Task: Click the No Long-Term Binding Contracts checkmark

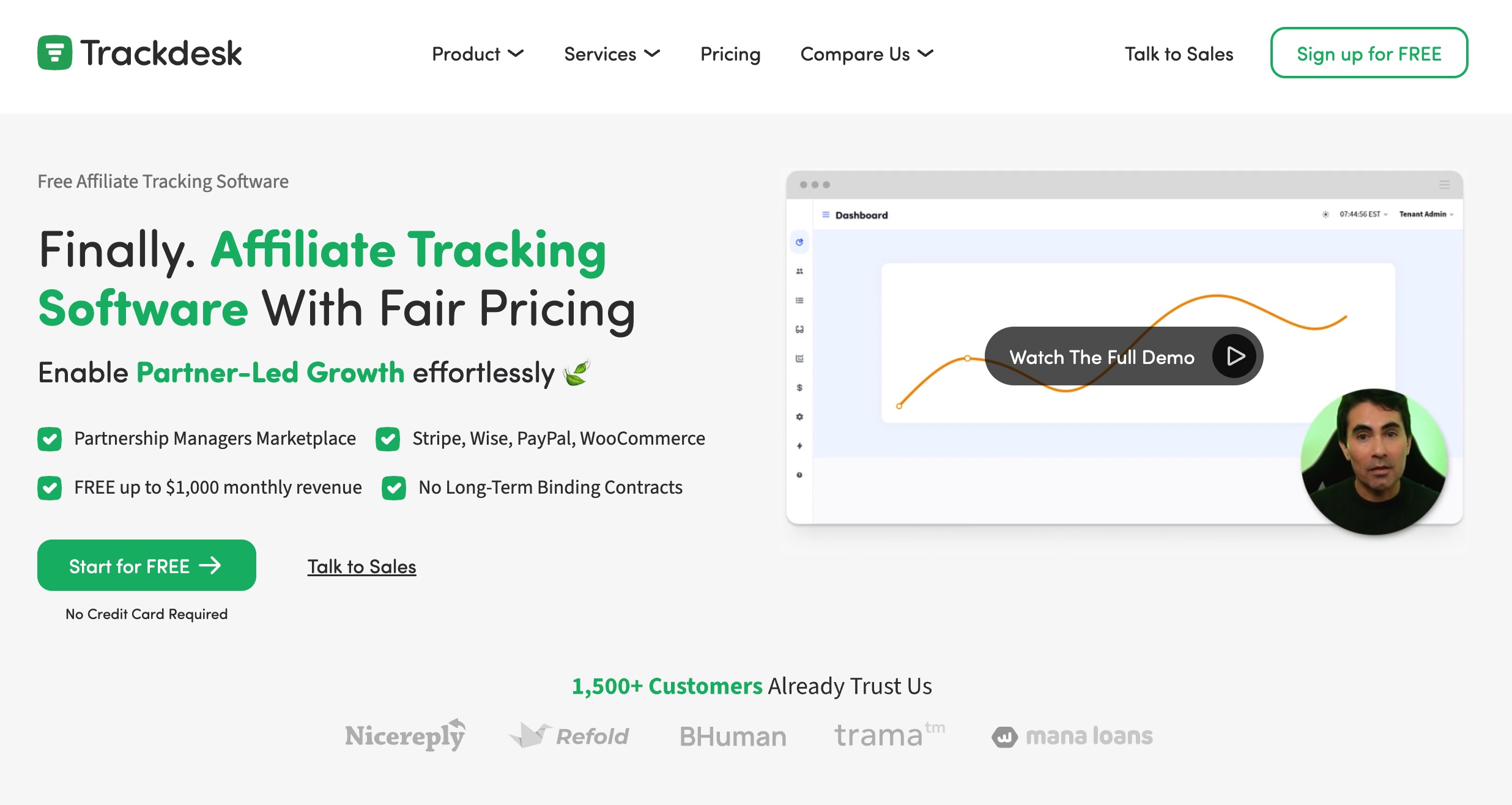Action: 394,488
